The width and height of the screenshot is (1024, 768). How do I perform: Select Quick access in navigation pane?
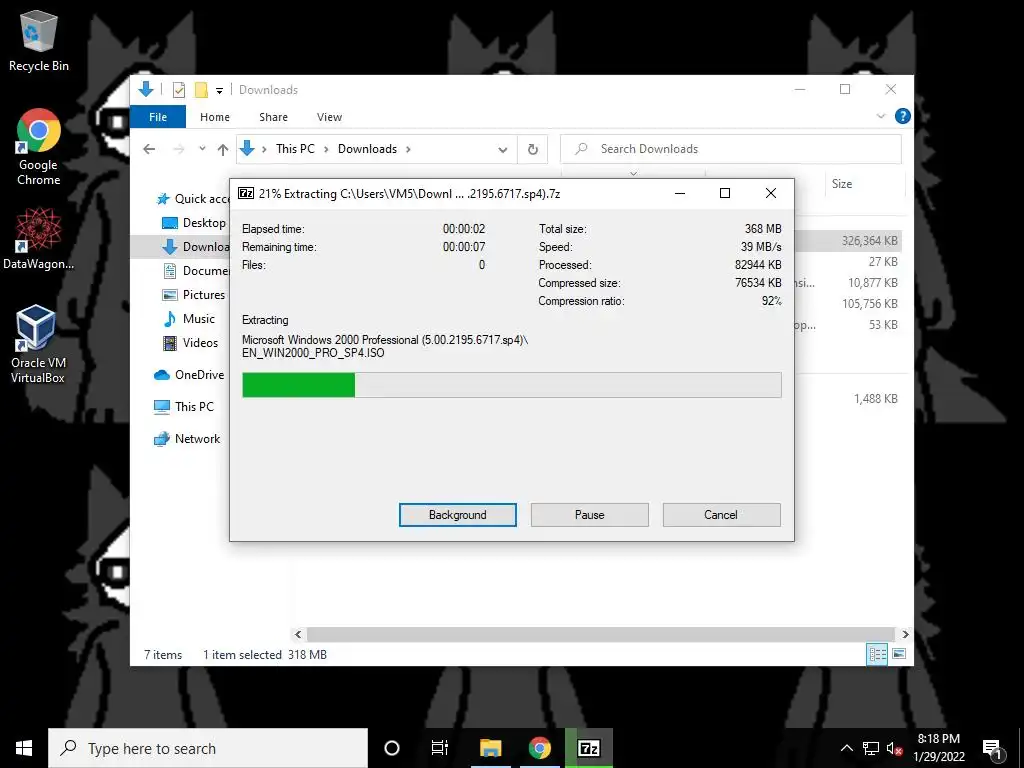pyautogui.click(x=193, y=199)
